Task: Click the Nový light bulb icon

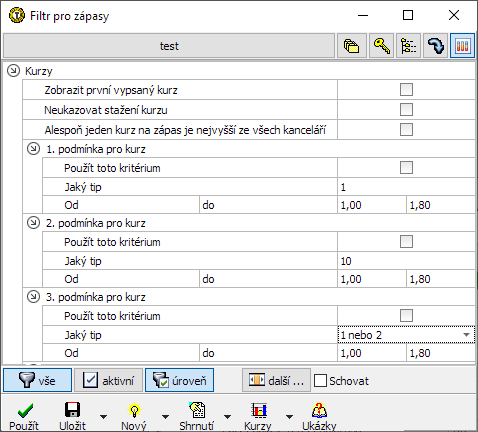Action: pos(134,410)
